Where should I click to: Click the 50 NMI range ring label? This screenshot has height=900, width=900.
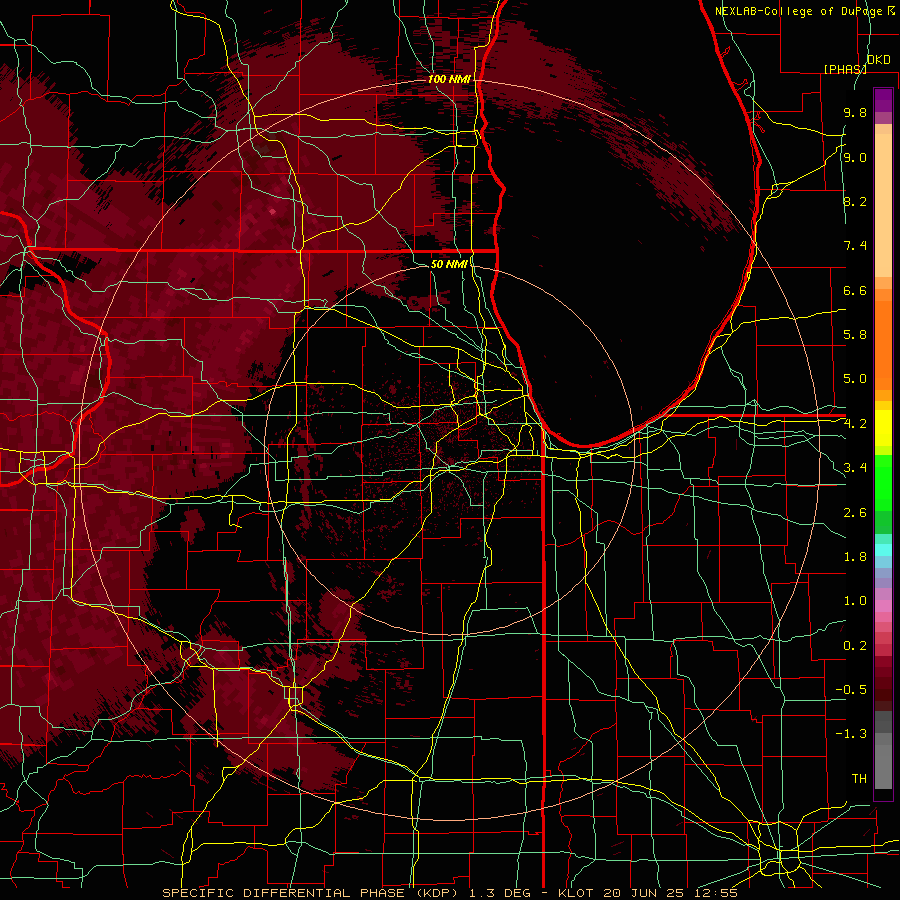(x=449, y=264)
